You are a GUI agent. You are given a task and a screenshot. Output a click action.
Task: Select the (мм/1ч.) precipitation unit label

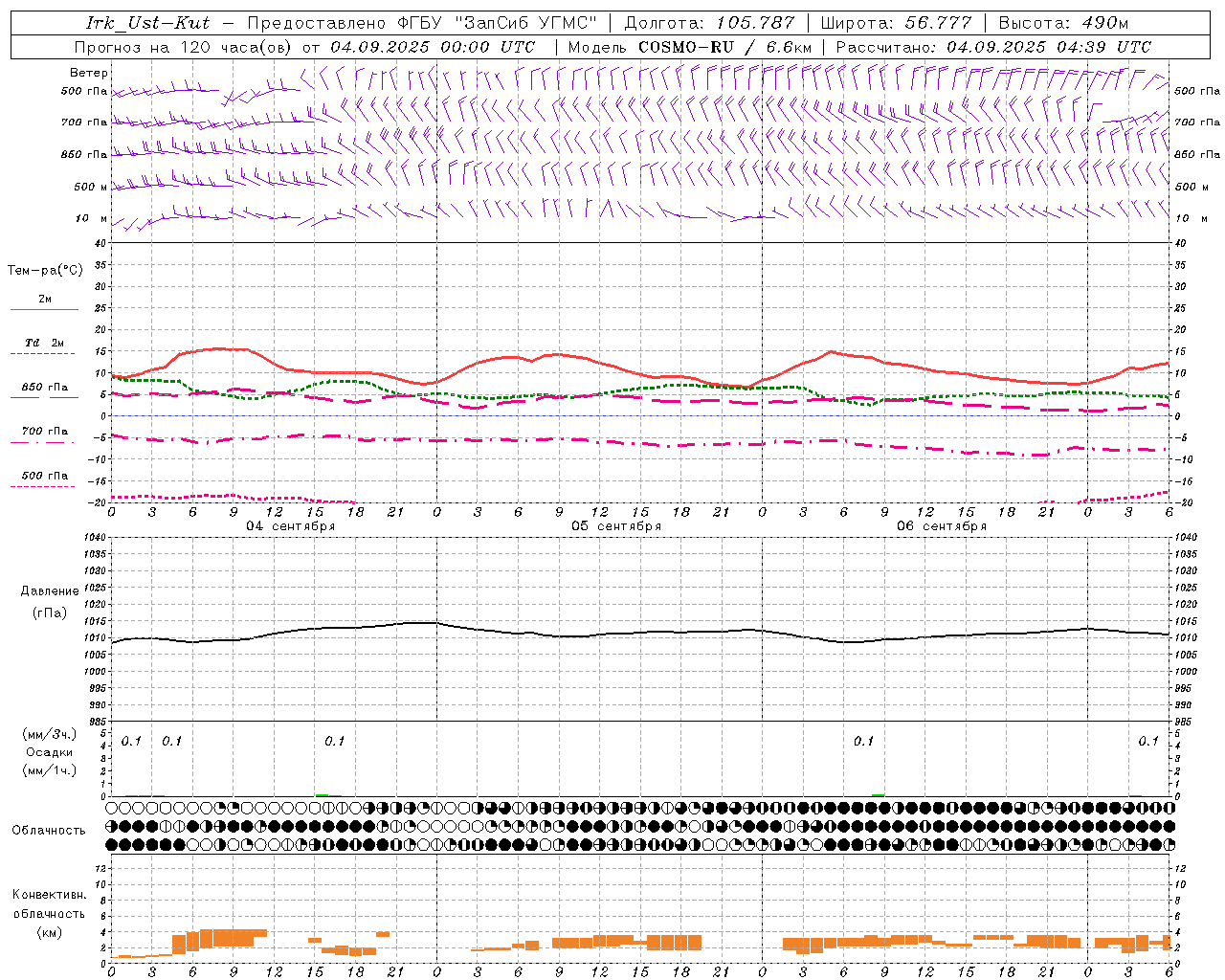pos(50,770)
